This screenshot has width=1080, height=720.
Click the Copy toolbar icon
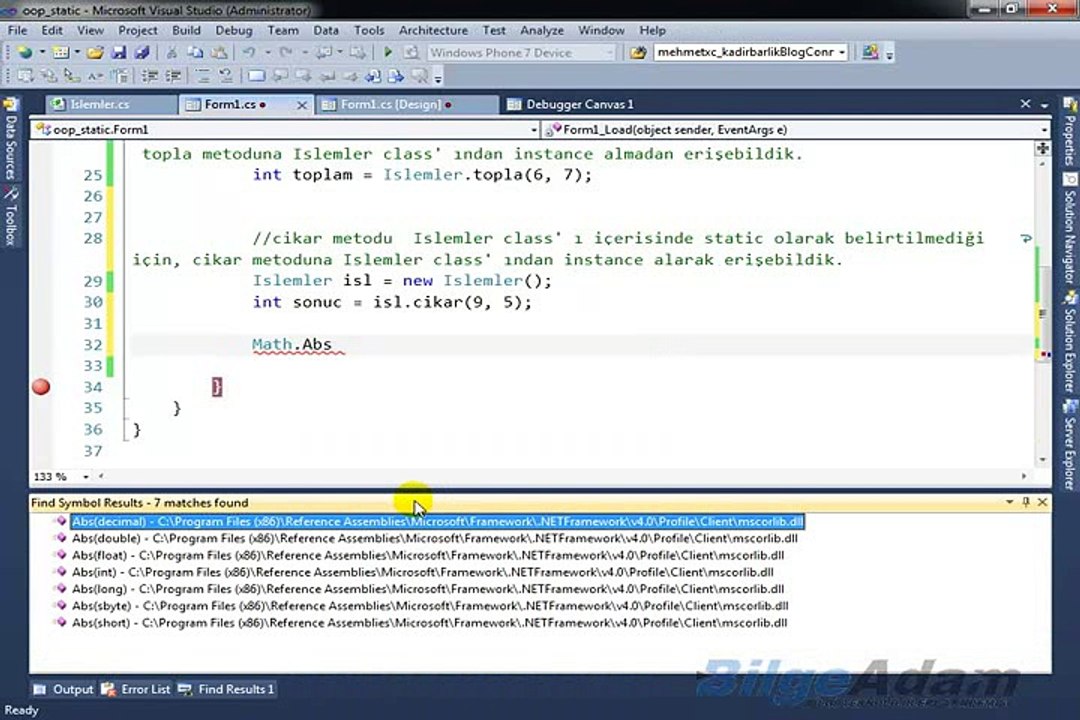point(195,52)
